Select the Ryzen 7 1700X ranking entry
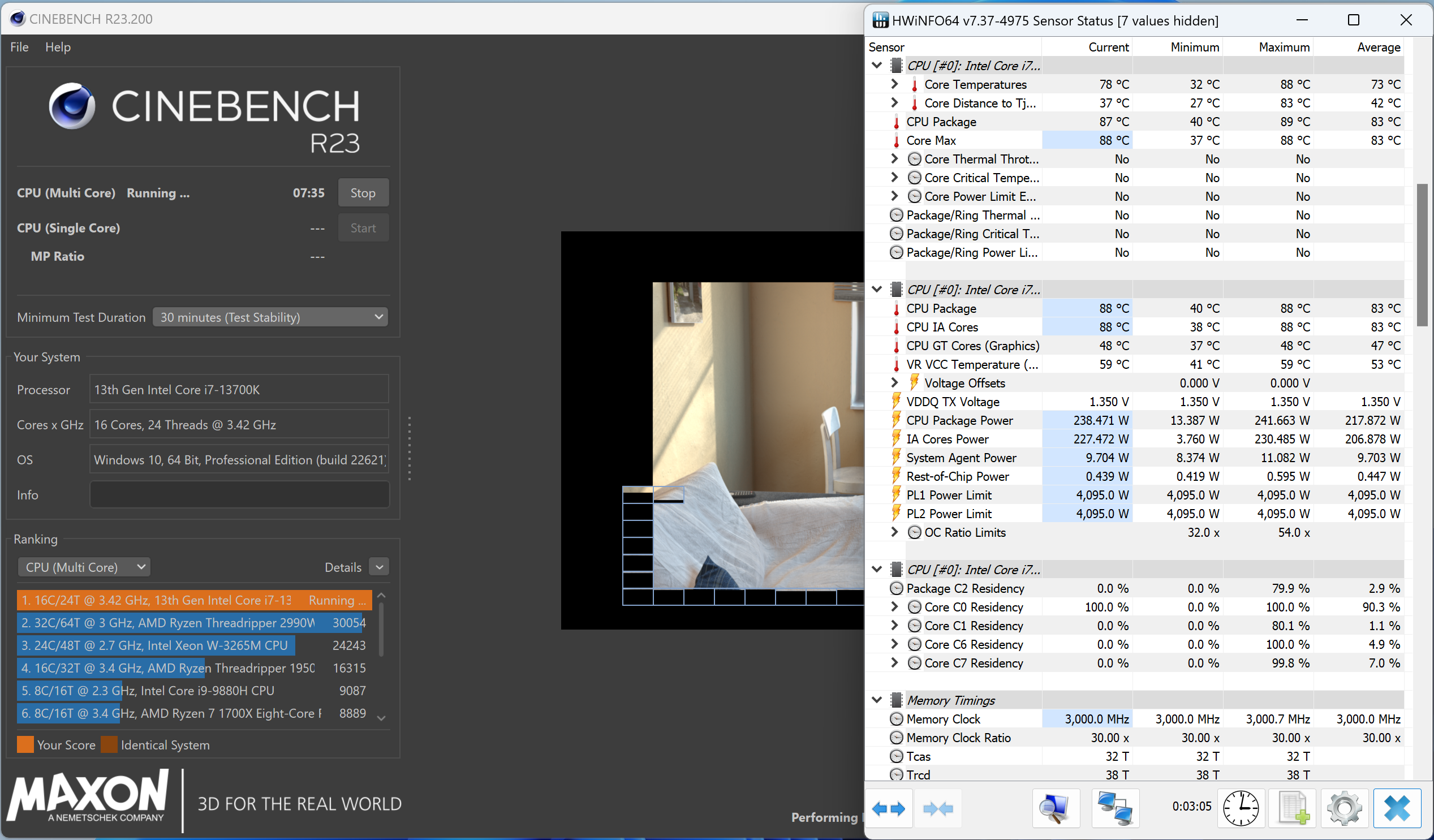The image size is (1434, 840). point(194,714)
